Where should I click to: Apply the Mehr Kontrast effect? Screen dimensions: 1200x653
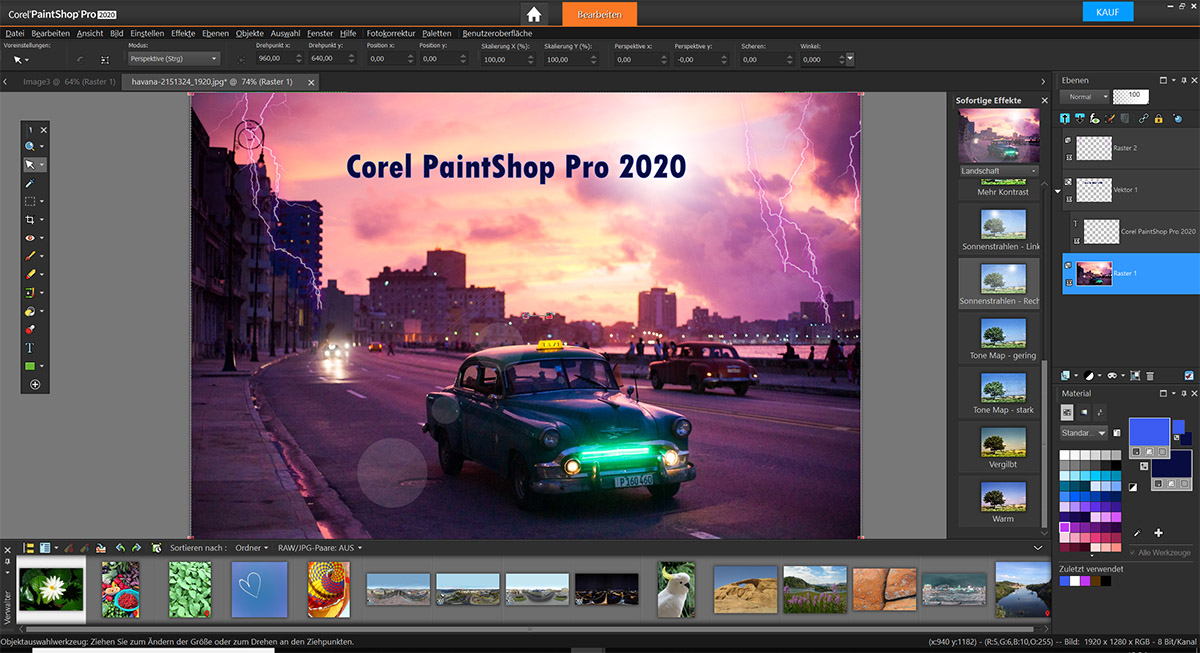click(1001, 190)
